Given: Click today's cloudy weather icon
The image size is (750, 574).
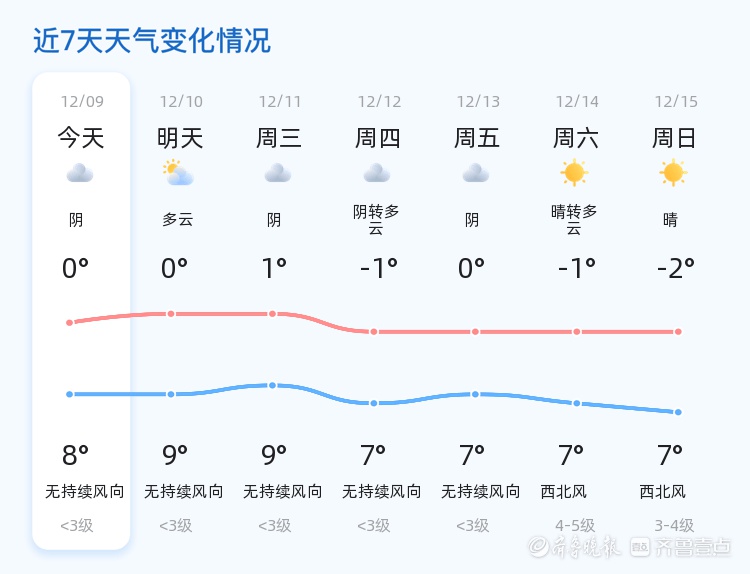Looking at the screenshot, I should 80,174.
